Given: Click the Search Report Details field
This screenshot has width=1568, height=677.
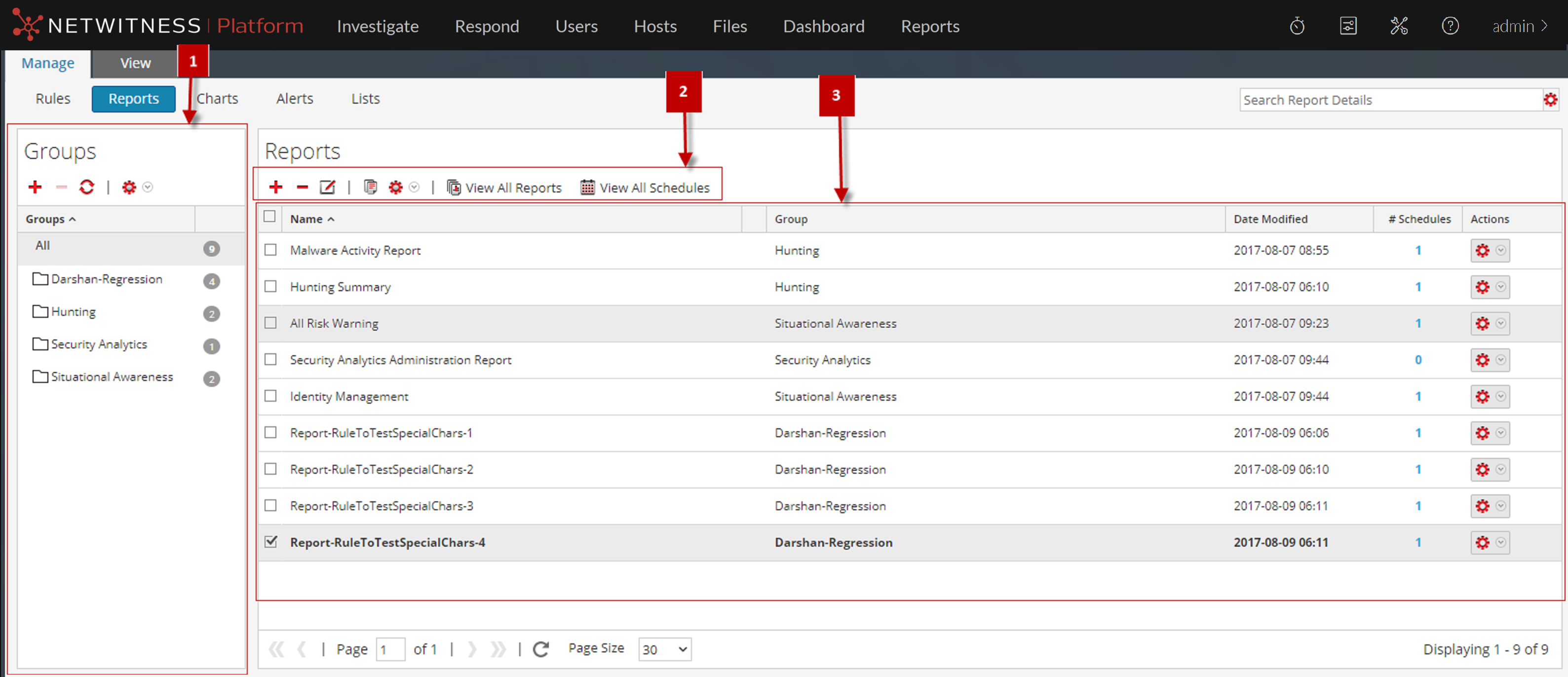Looking at the screenshot, I should click(x=1390, y=100).
